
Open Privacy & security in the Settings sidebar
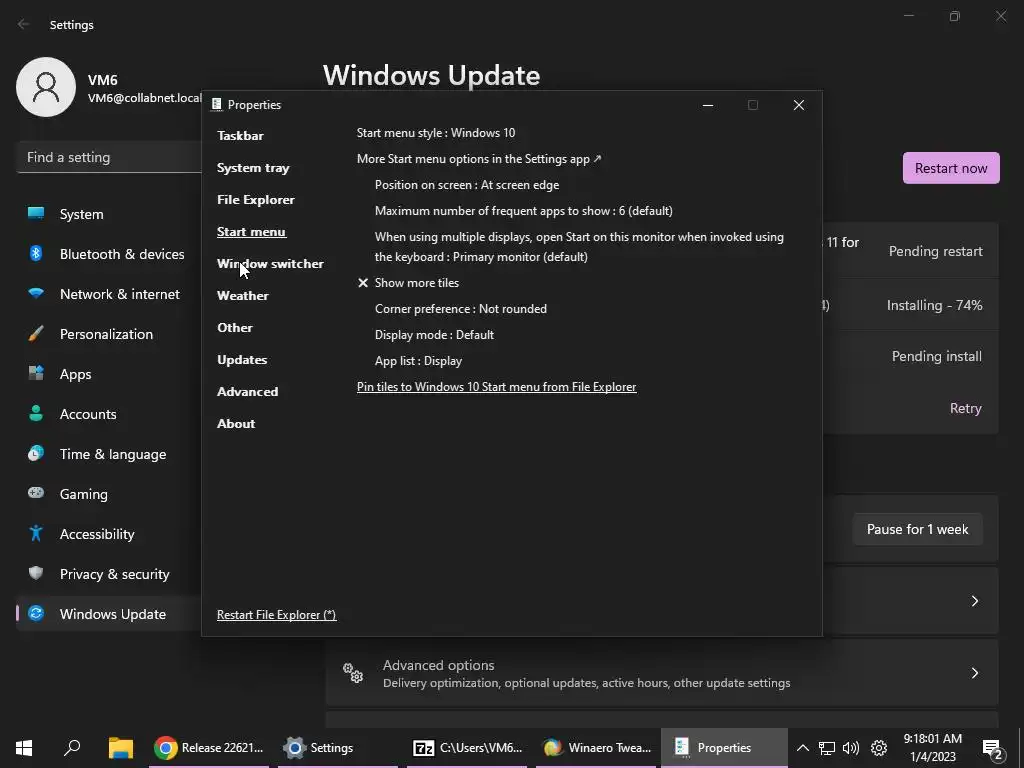coord(108,574)
